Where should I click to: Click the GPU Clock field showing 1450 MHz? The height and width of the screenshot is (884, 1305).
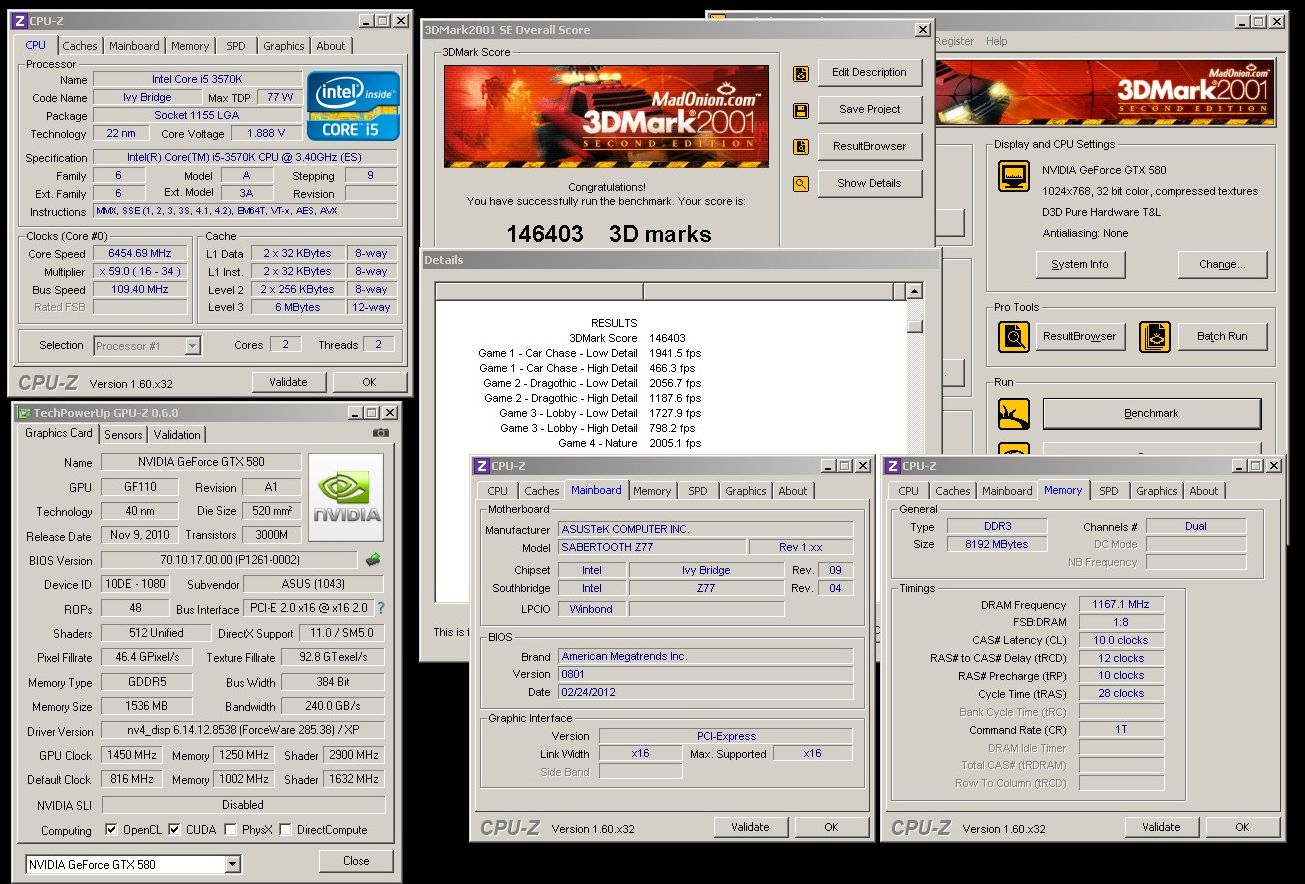[x=132, y=756]
